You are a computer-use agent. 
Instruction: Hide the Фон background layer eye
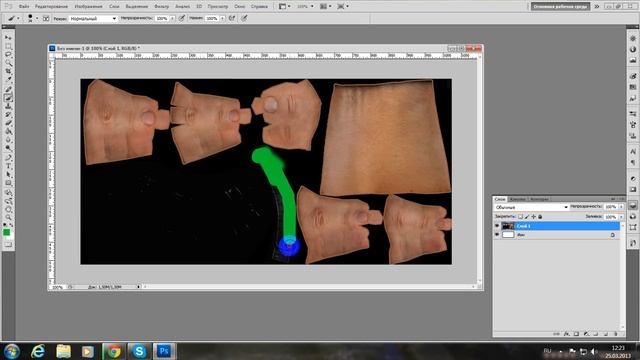(497, 235)
